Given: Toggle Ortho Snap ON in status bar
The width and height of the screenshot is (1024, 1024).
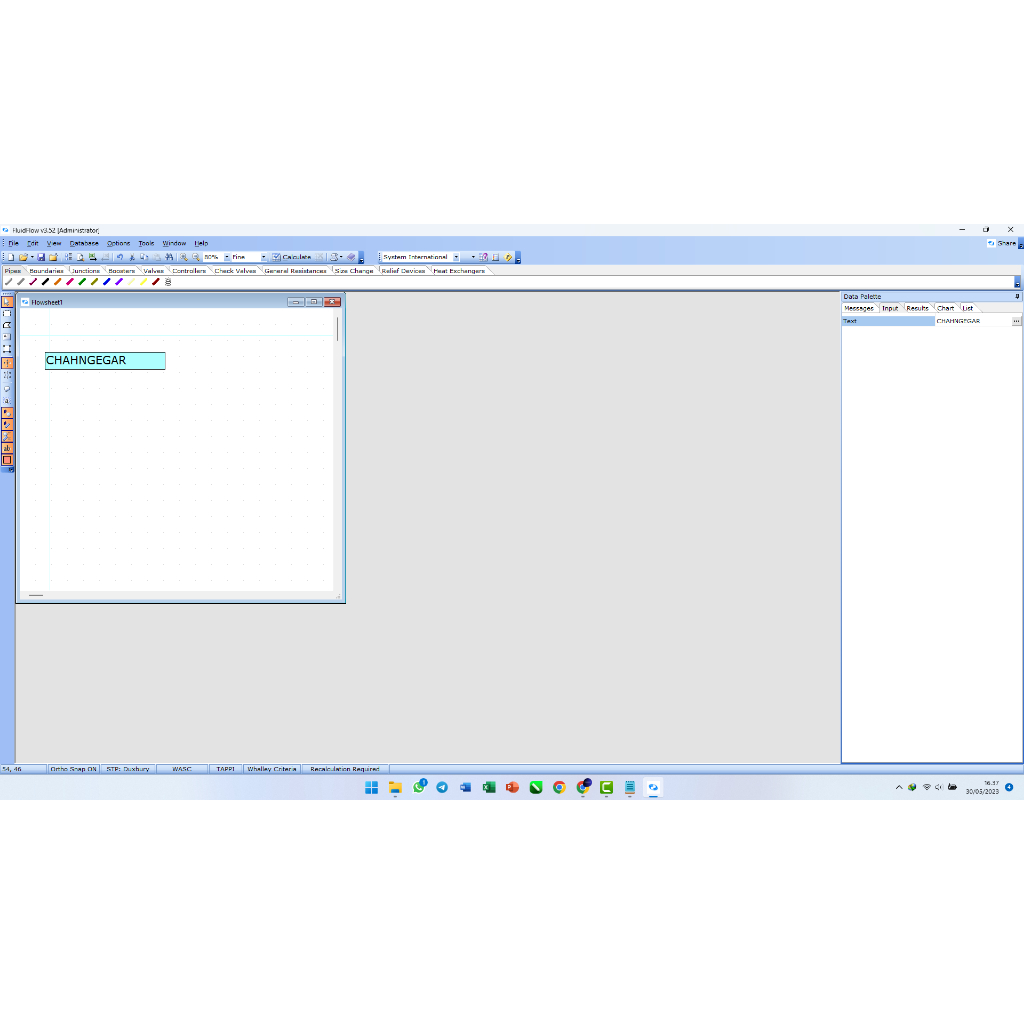Looking at the screenshot, I should [73, 769].
